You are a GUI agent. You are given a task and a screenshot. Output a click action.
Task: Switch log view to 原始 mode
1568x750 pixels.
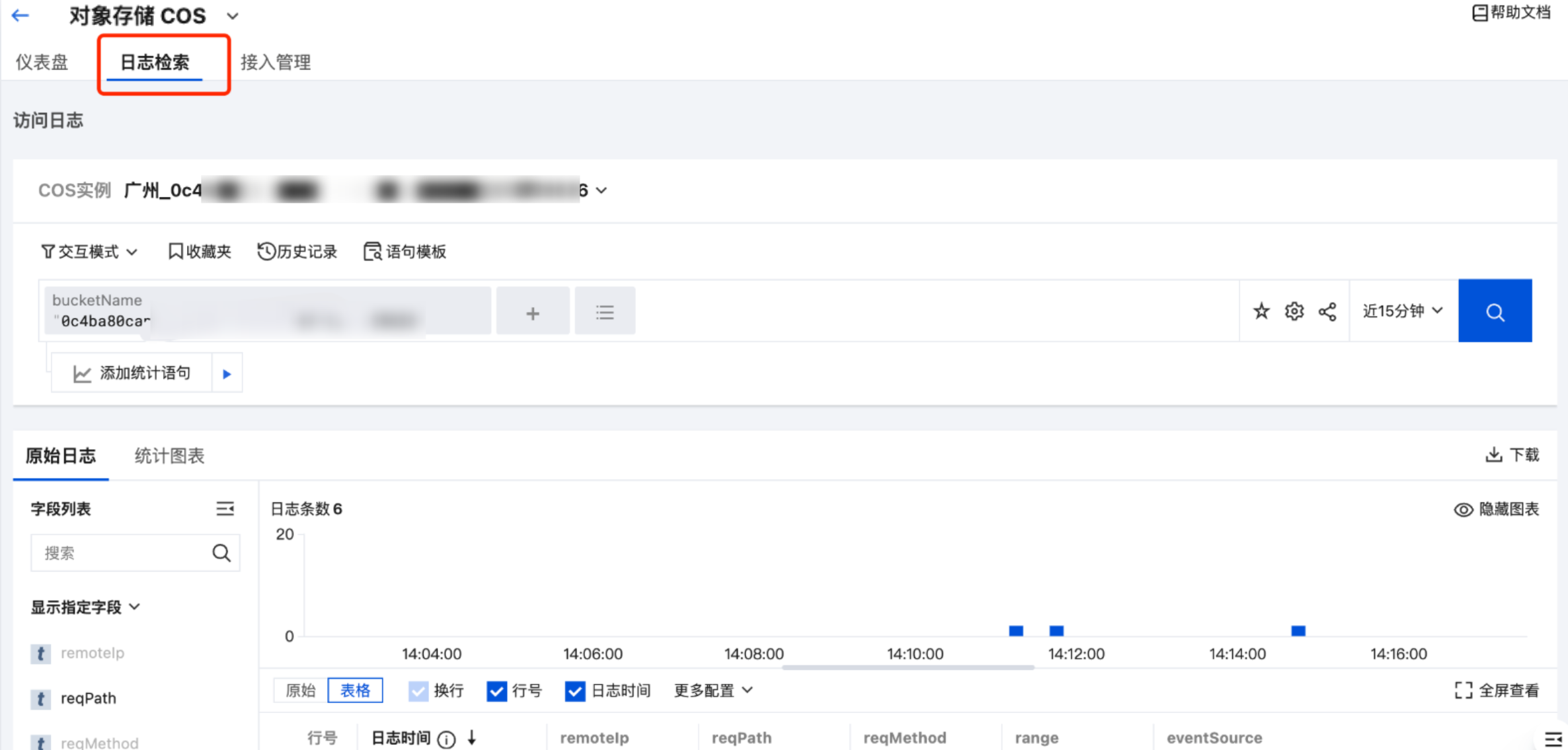click(x=301, y=691)
